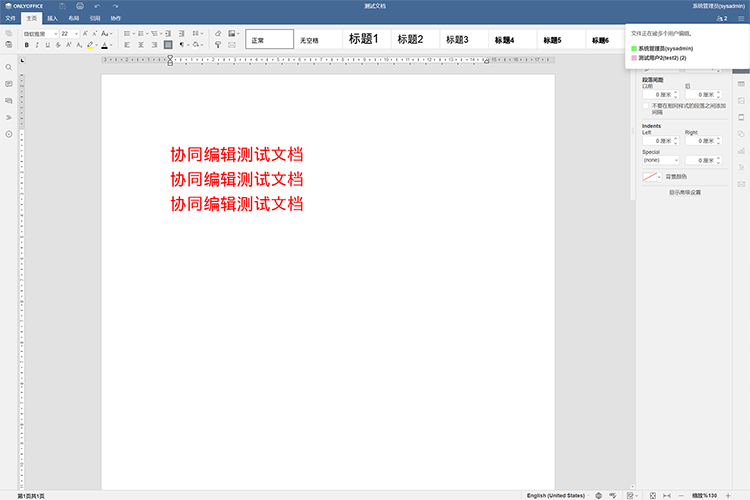Toggle no spacing between same-style paragraphs checkbox
The width and height of the screenshot is (750, 500).
[646, 105]
